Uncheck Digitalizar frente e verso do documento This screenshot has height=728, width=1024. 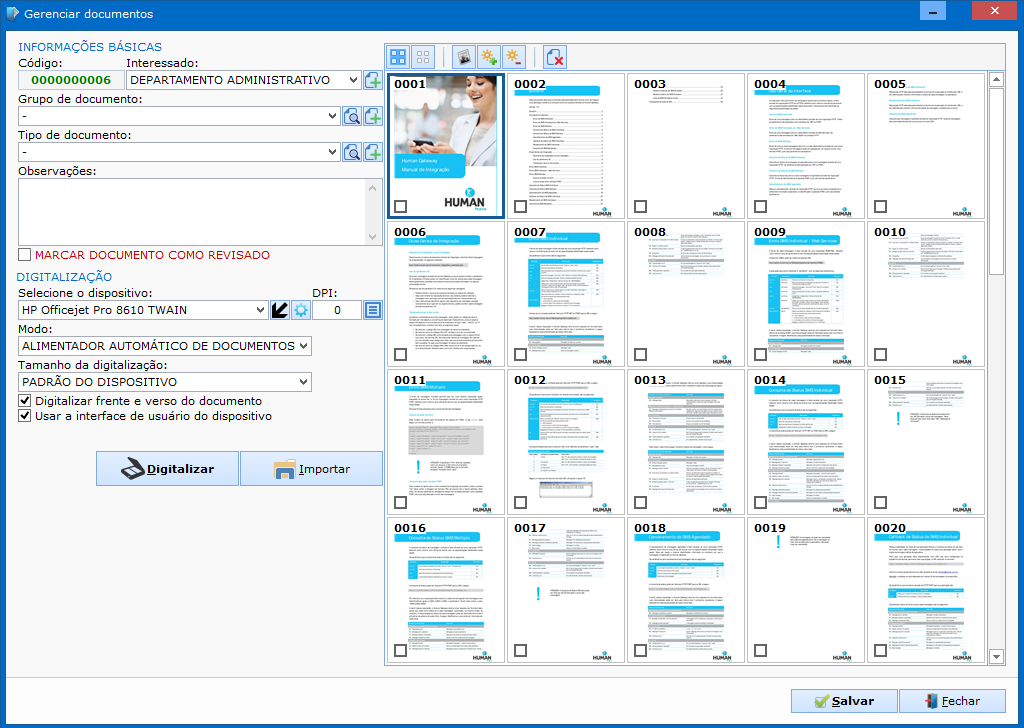pyautogui.click(x=25, y=401)
